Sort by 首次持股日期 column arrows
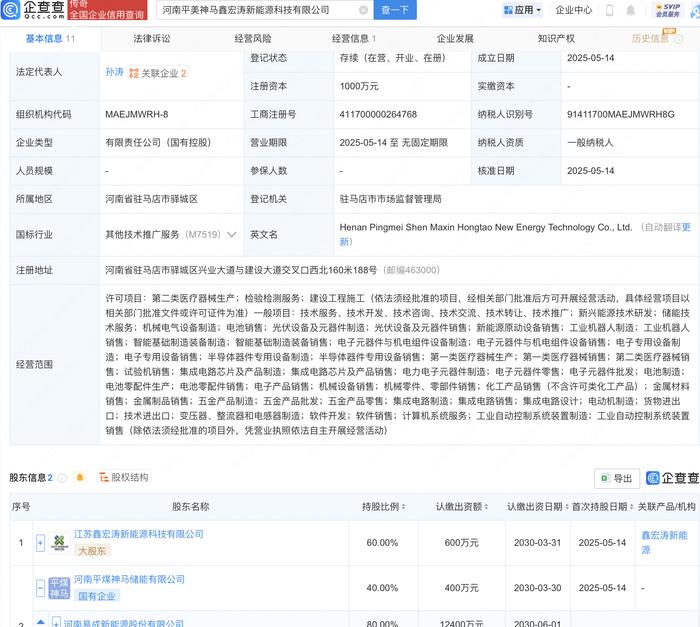The image size is (700, 627). click(632, 507)
